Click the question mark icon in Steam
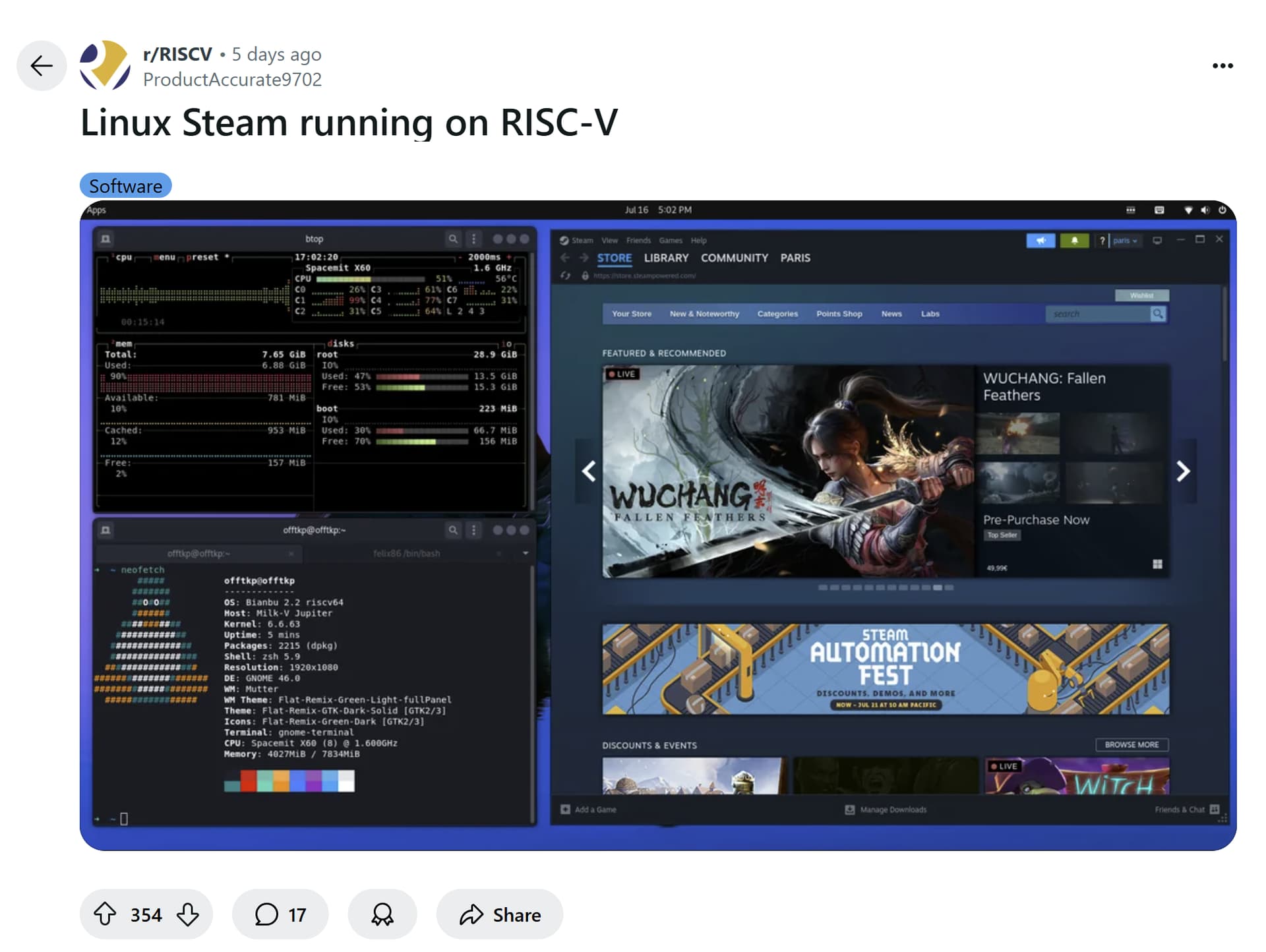Image resolution: width=1266 pixels, height=952 pixels. 1102,241
